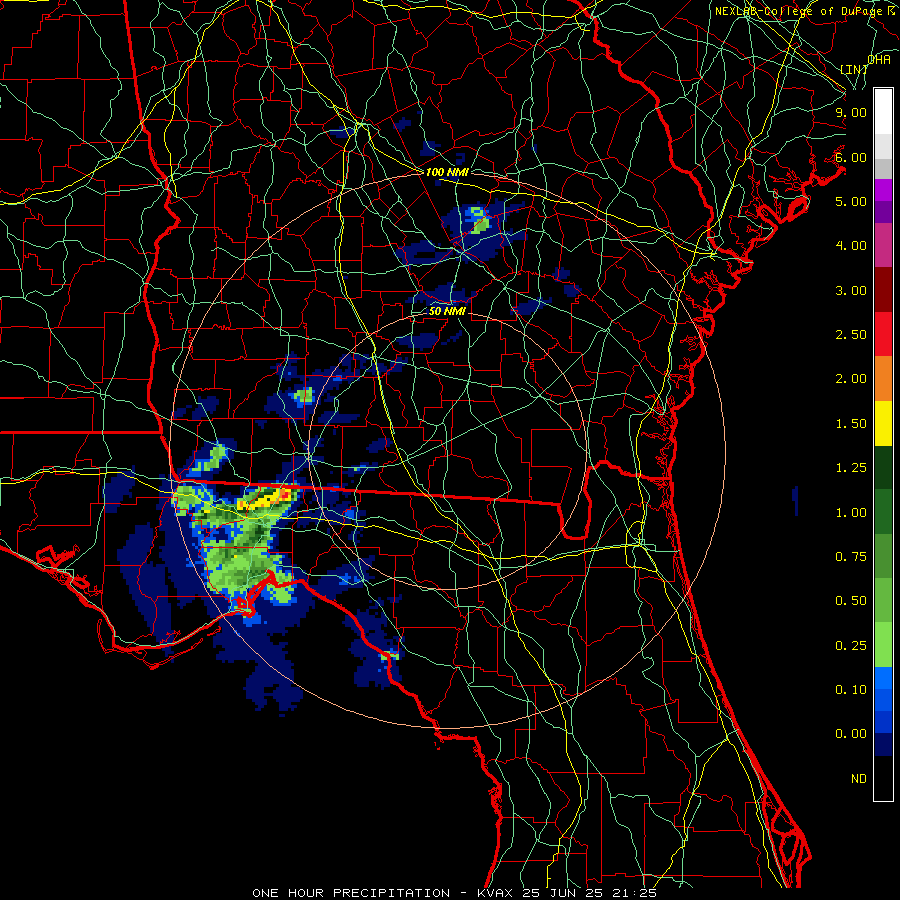Click the 1.00 legend value
The width and height of the screenshot is (900, 900).
pyautogui.click(x=851, y=513)
